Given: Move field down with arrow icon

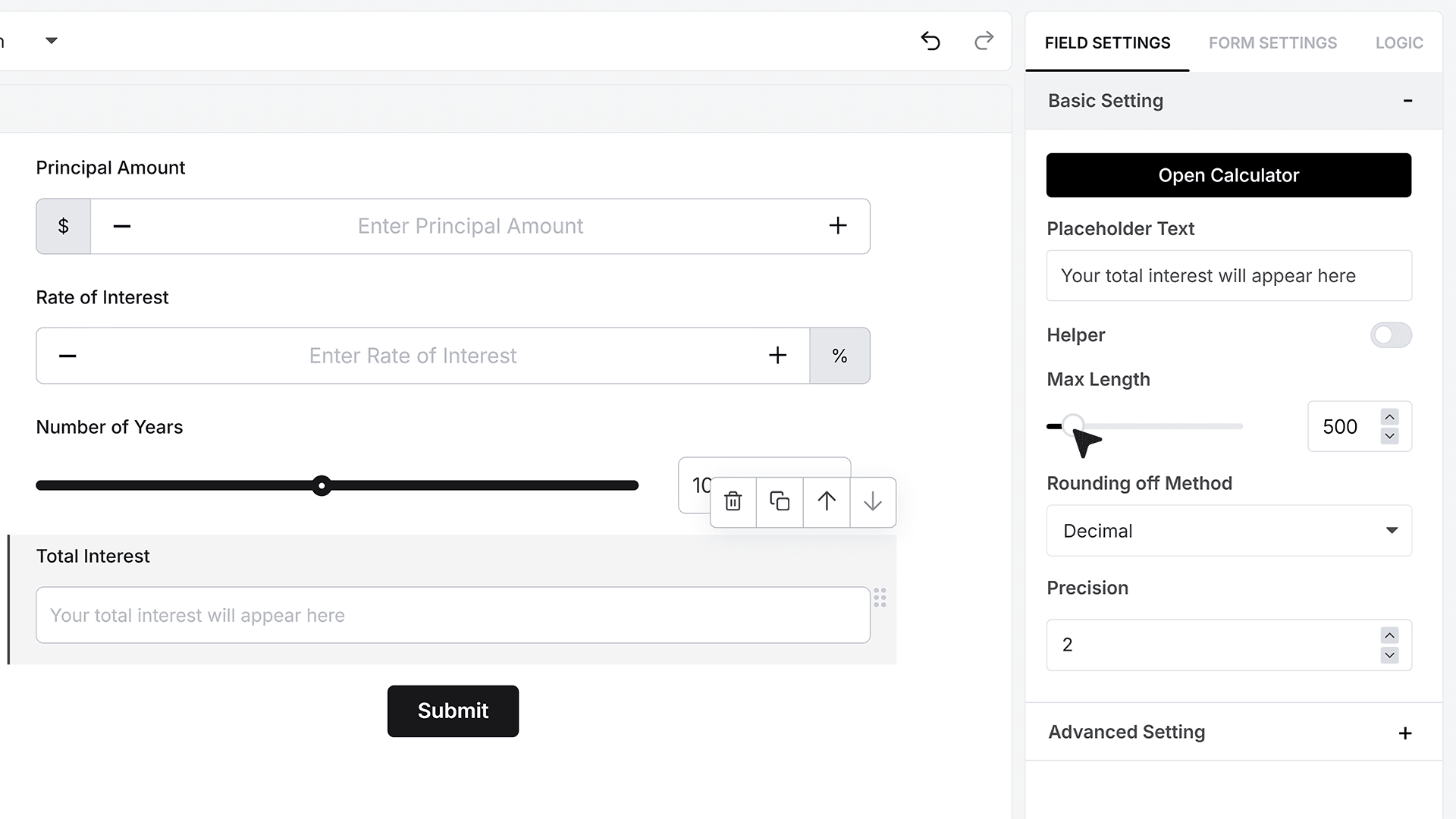Looking at the screenshot, I should tap(873, 501).
